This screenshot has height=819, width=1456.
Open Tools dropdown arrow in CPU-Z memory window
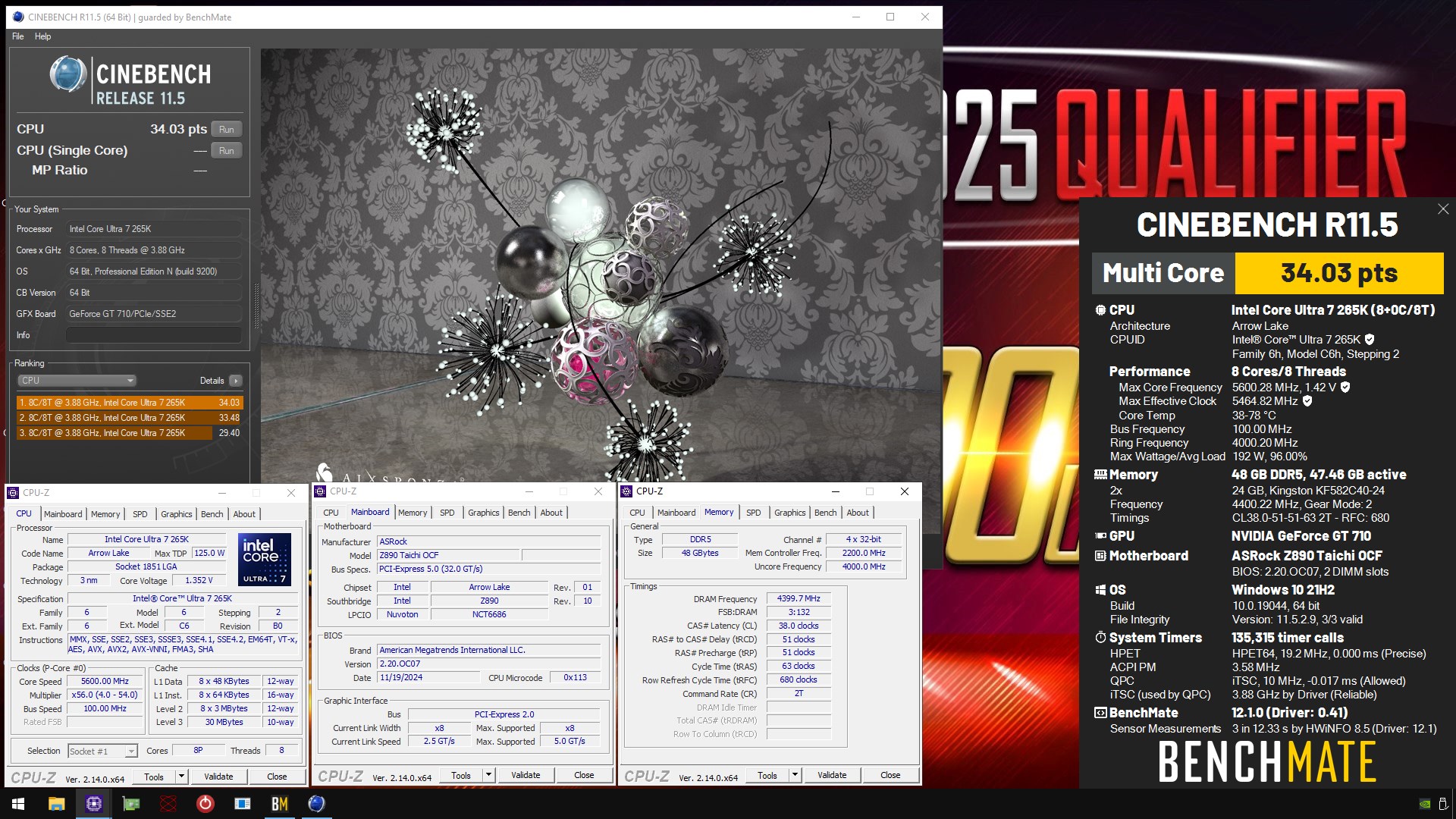coord(795,775)
